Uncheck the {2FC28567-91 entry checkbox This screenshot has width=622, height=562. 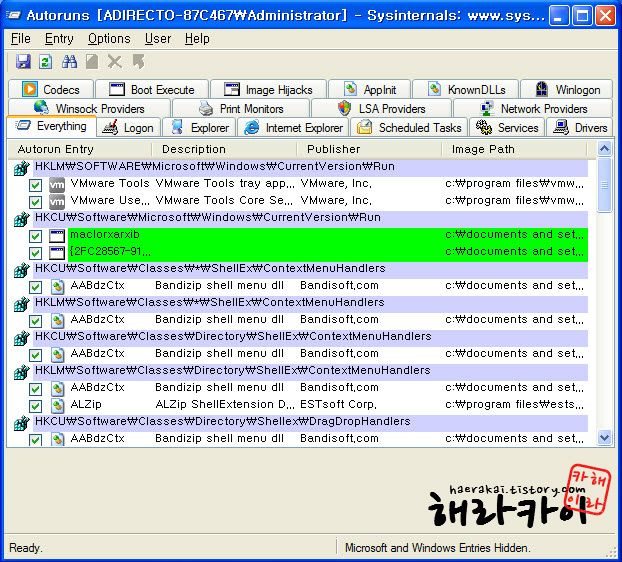(x=35, y=253)
